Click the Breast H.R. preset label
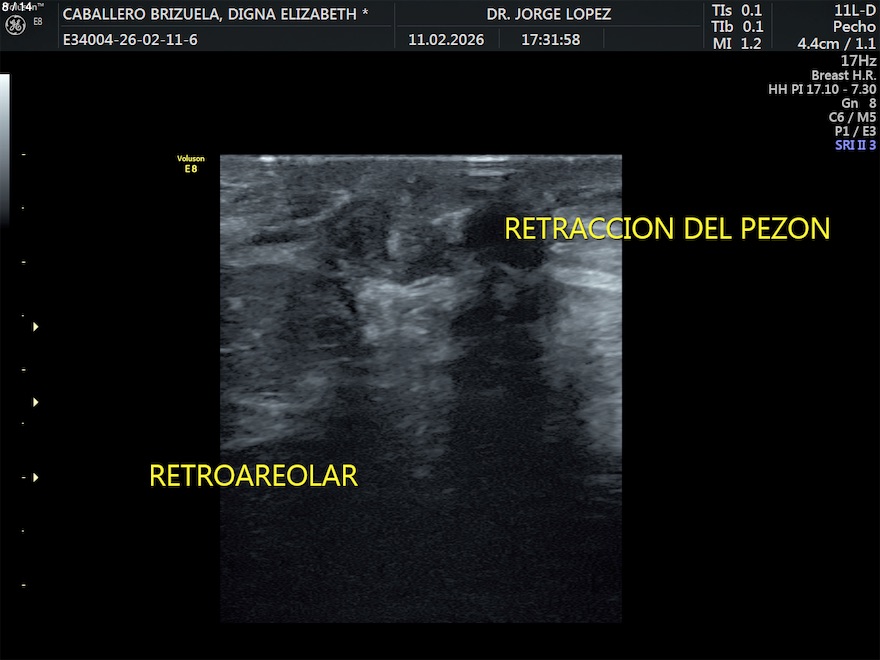Viewport: 880px width, 660px height. pyautogui.click(x=843, y=75)
